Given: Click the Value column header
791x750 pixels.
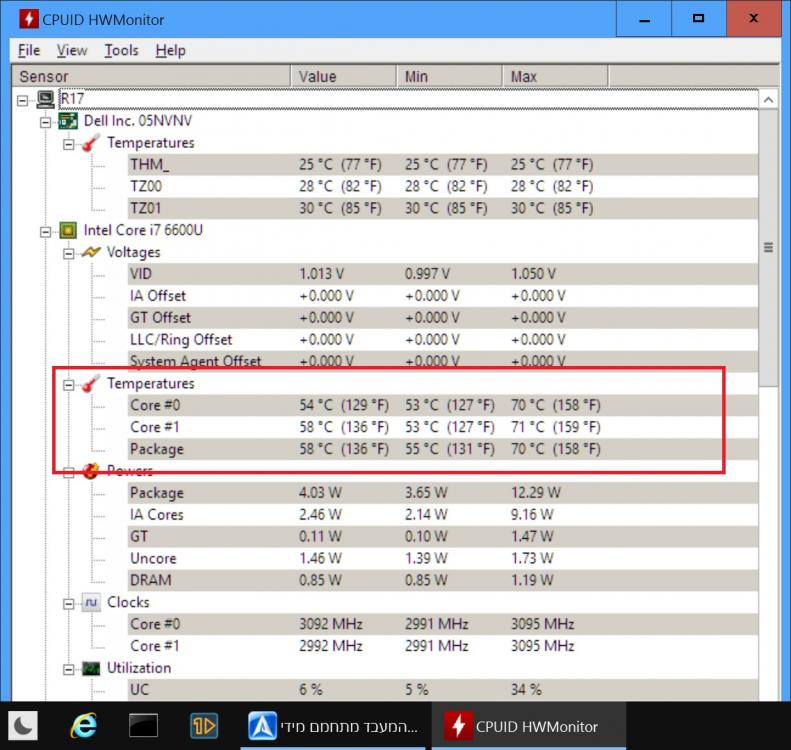Looking at the screenshot, I should [x=344, y=77].
